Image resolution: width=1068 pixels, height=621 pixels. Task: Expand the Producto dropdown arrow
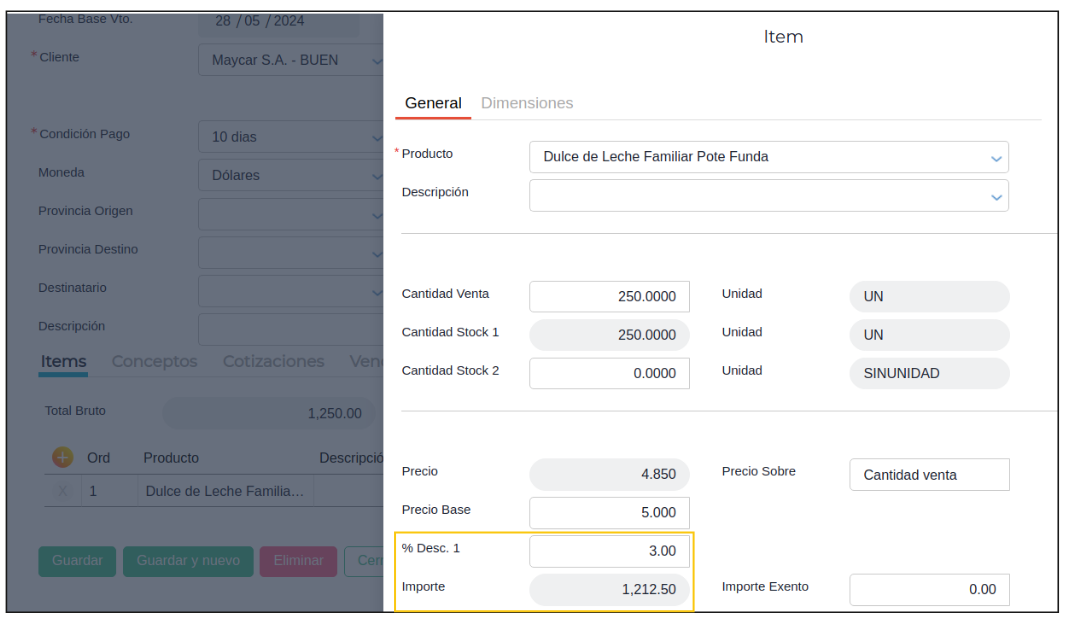pos(996,158)
